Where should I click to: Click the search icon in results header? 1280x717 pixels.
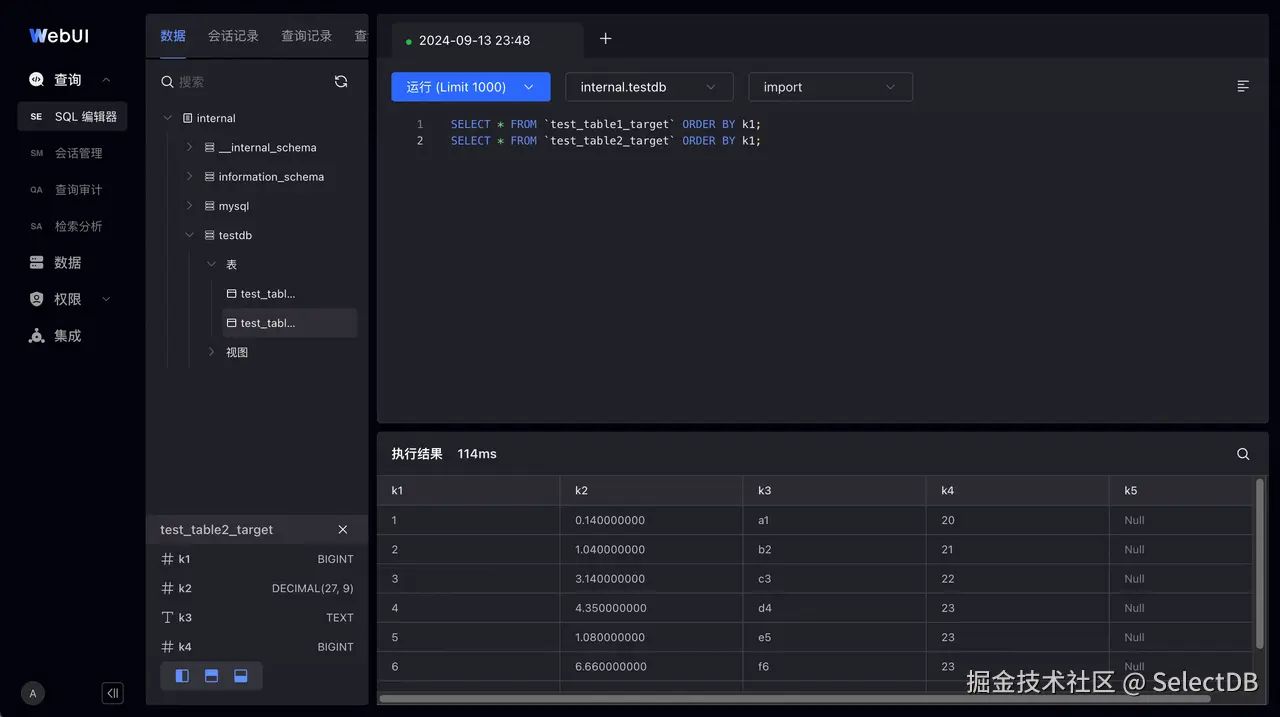[1243, 454]
